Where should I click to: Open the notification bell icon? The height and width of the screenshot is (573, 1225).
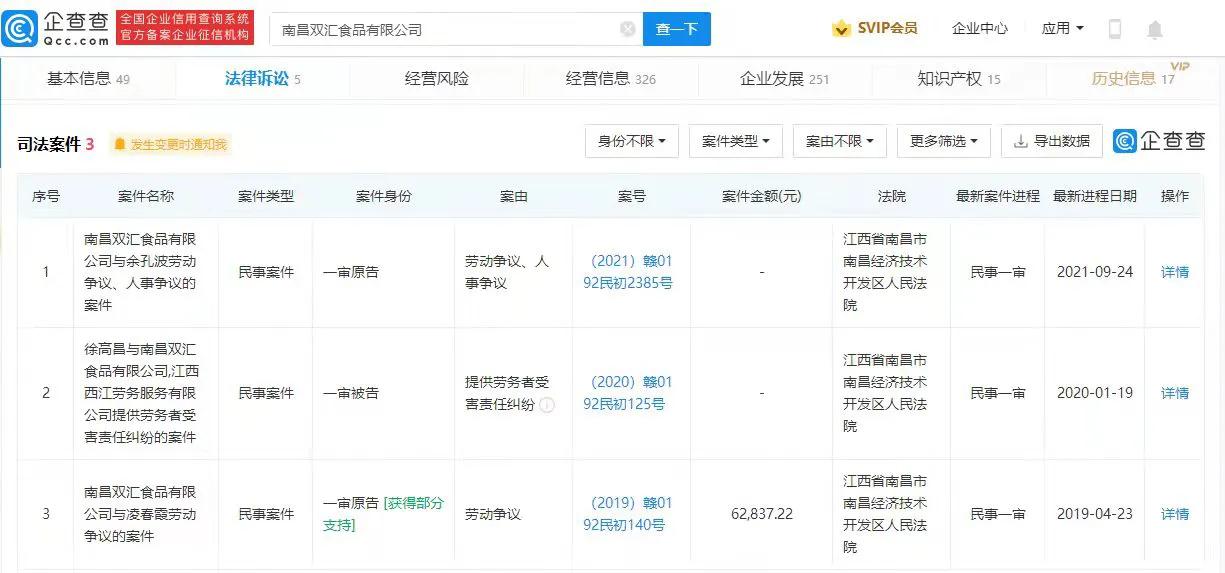click(x=1155, y=30)
